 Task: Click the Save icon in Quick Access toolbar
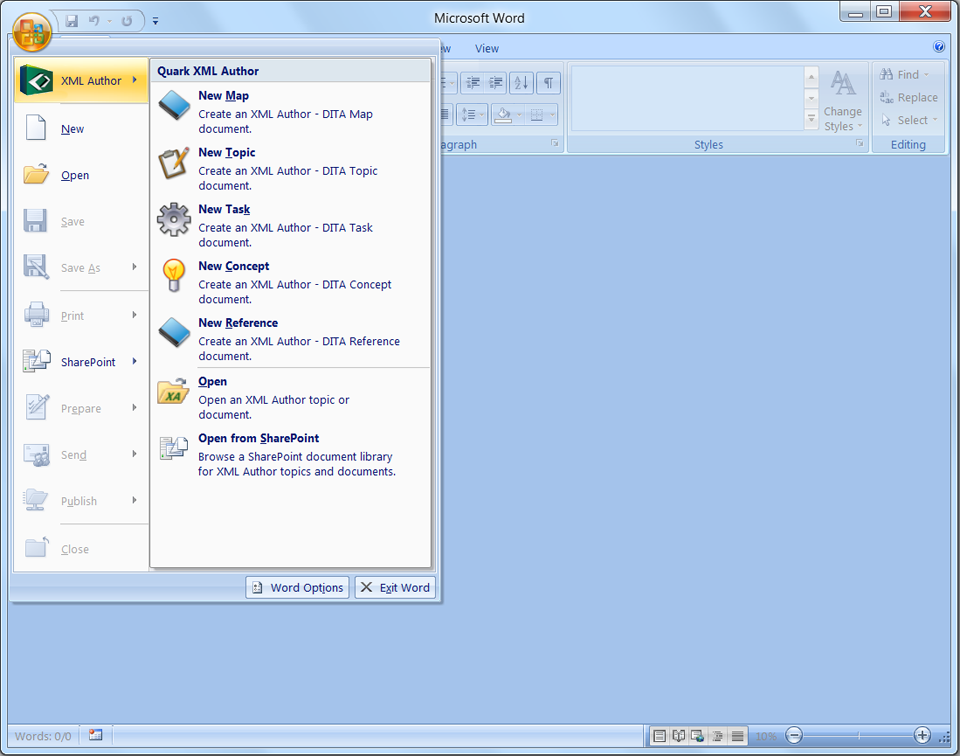pyautogui.click(x=72, y=21)
